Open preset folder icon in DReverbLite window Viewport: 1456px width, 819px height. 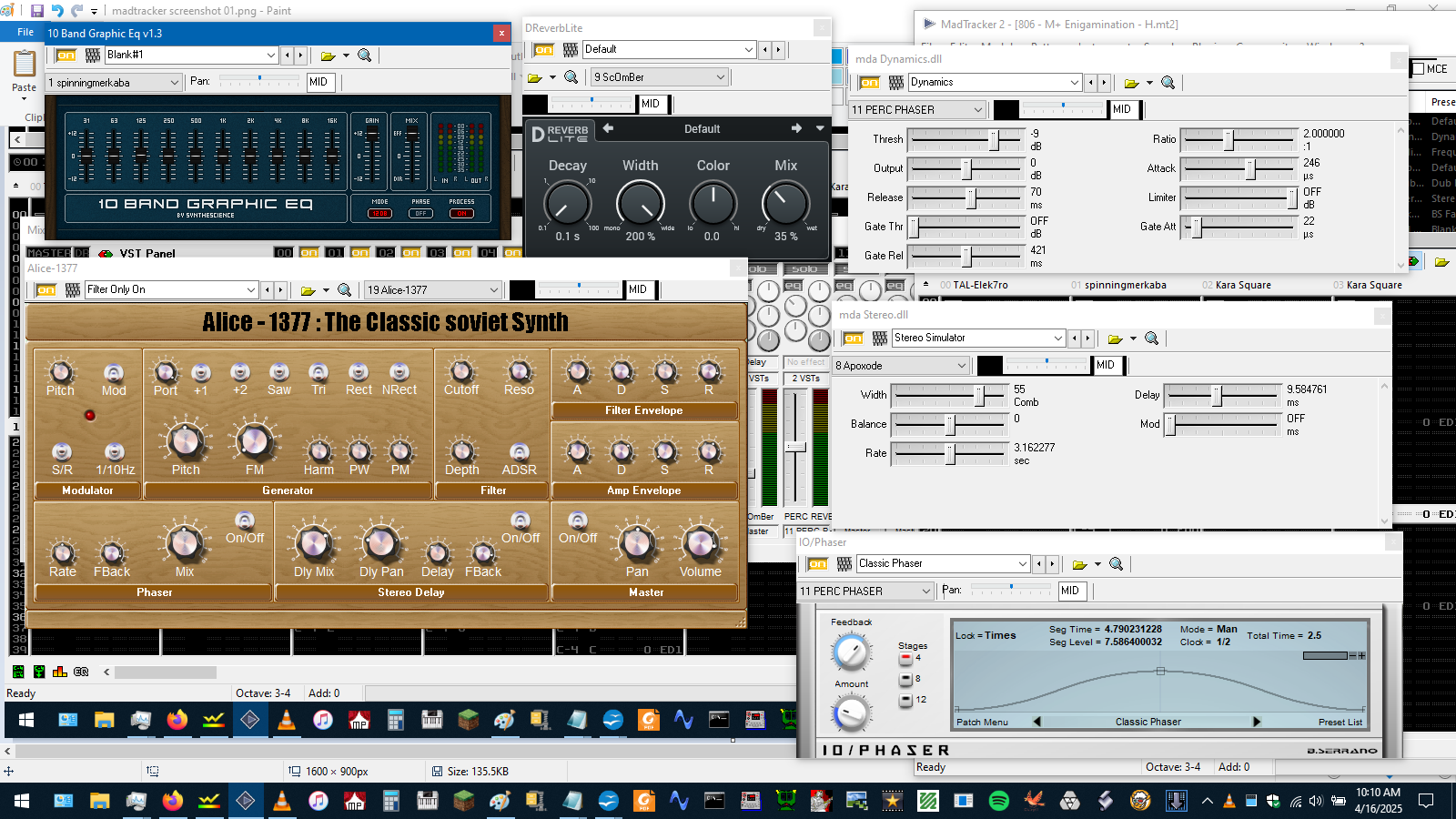click(x=535, y=77)
